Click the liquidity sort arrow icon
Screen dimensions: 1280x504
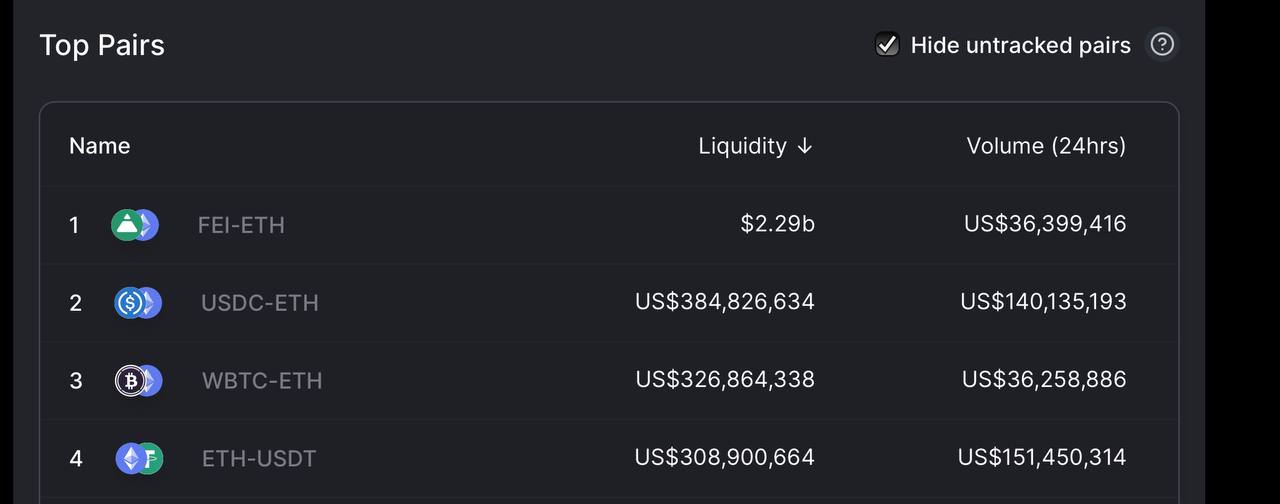tap(805, 146)
